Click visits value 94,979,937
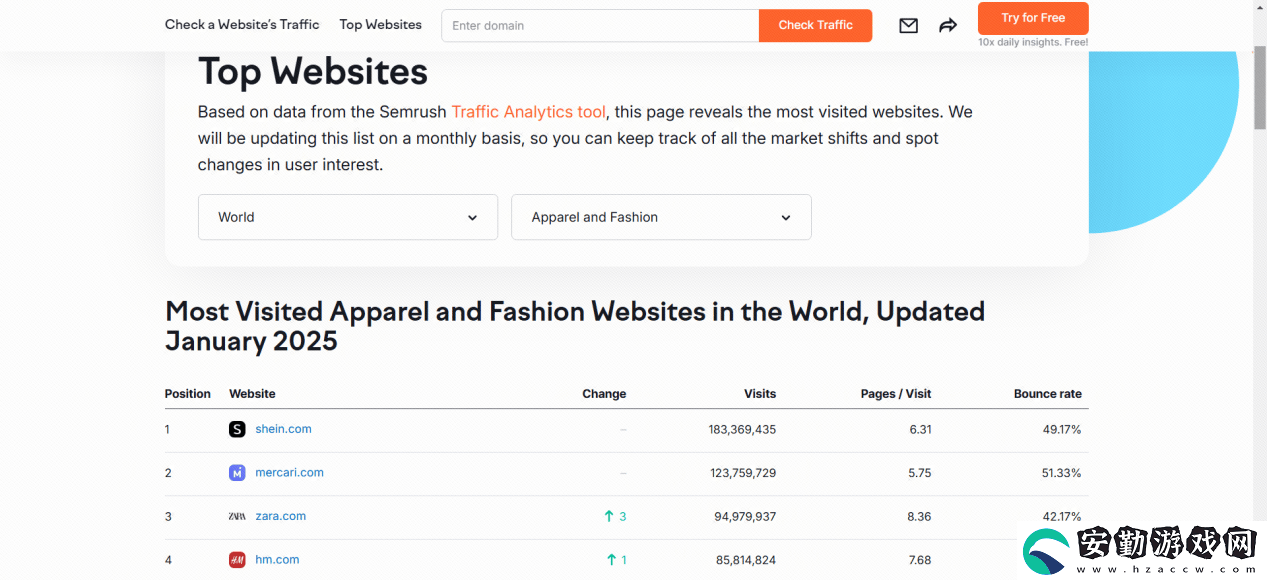Screen dimensions: 1267x580 click(x=745, y=517)
